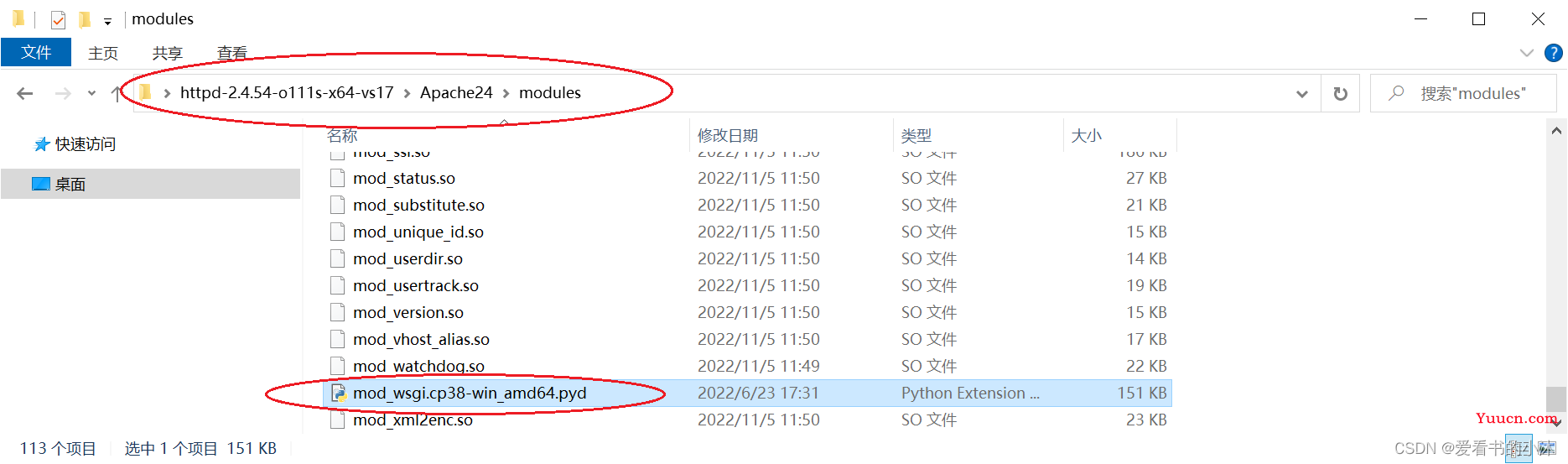Click httpd-2.4.54-o111s-x64-vs17 in the breadcrumb
This screenshot has height=464, width=1568.
pyautogui.click(x=287, y=92)
